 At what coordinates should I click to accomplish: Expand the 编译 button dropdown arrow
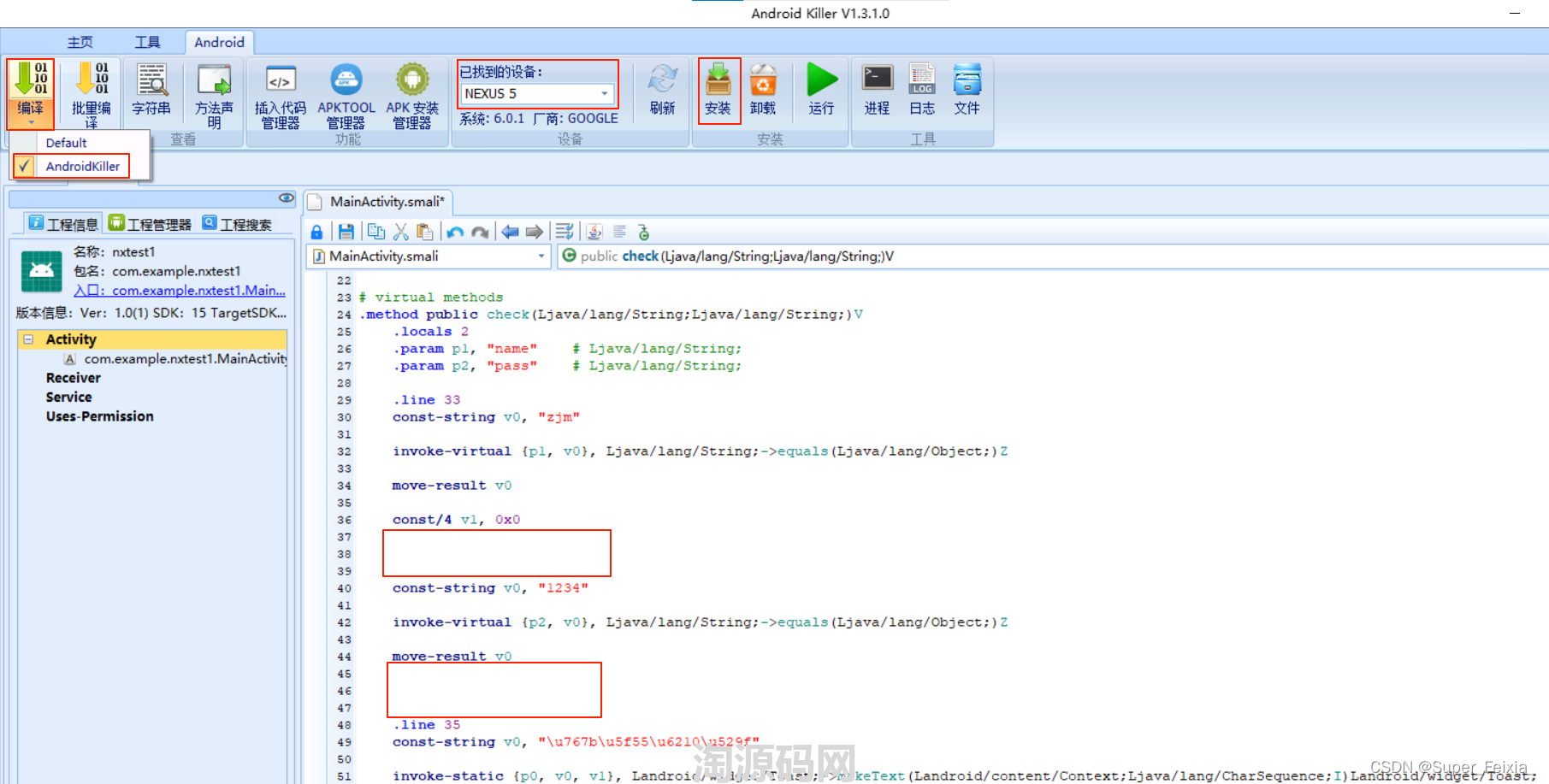[31, 123]
